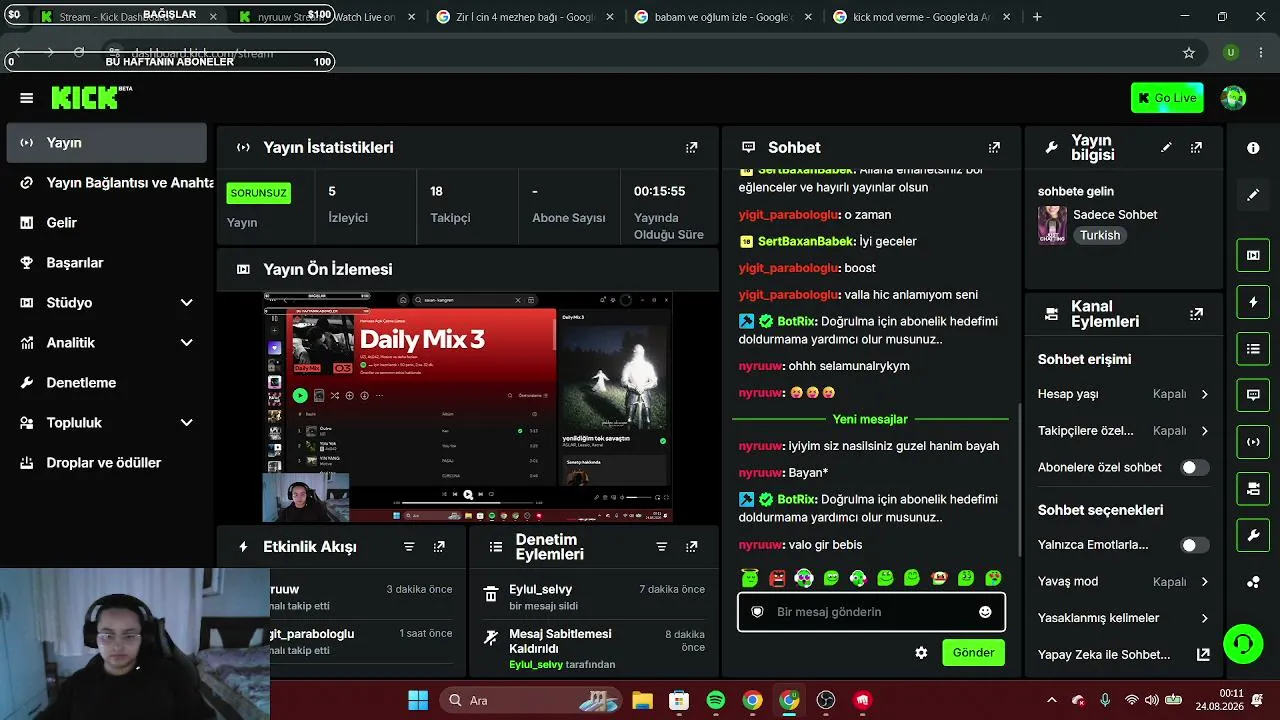Switch to the 'kick mod verme' browser tab
This screenshot has width=1280, height=720.
coord(922,17)
